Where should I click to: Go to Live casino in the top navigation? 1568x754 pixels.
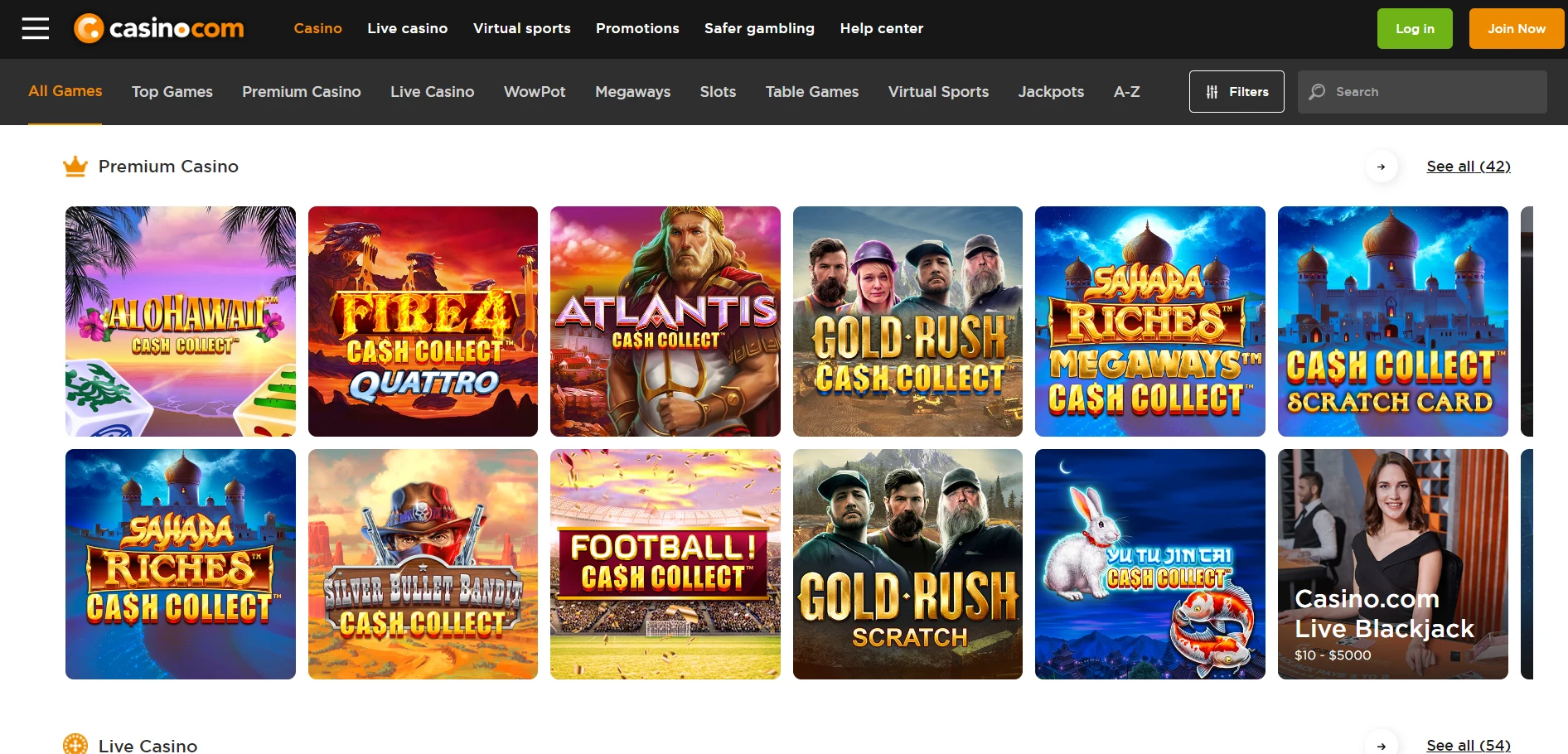(x=408, y=28)
